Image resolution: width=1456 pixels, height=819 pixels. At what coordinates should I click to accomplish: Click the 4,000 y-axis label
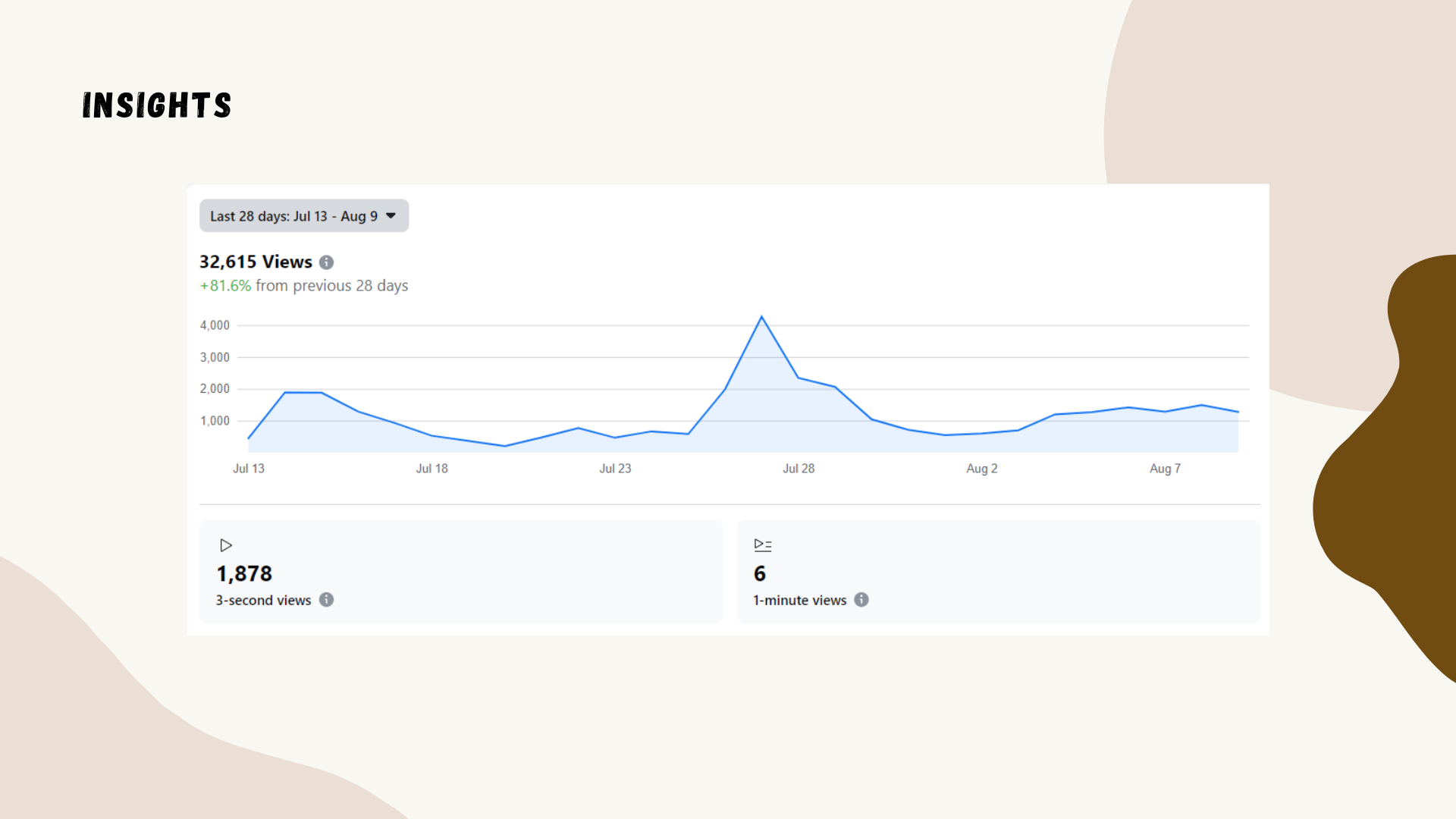point(215,325)
